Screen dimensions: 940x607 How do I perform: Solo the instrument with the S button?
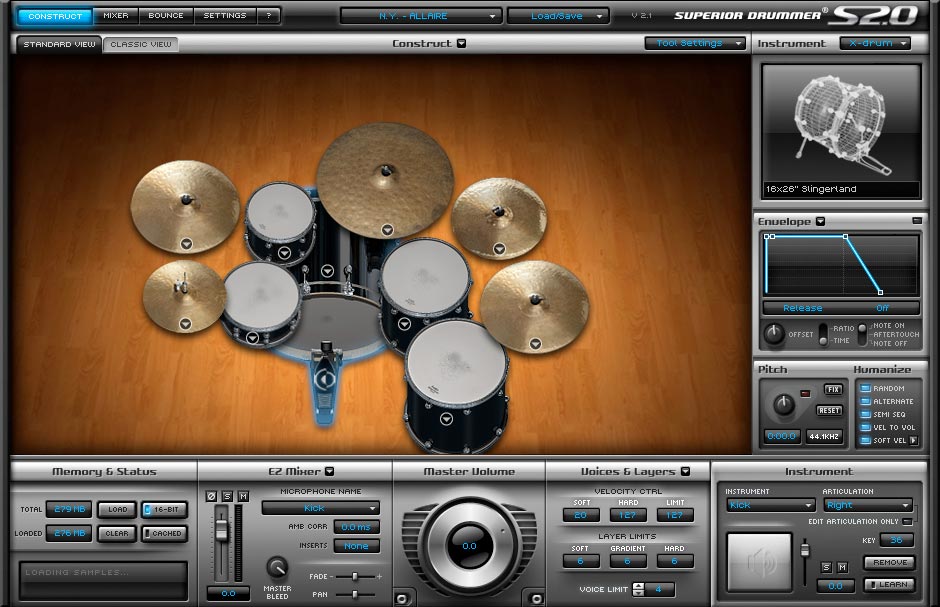pos(827,567)
